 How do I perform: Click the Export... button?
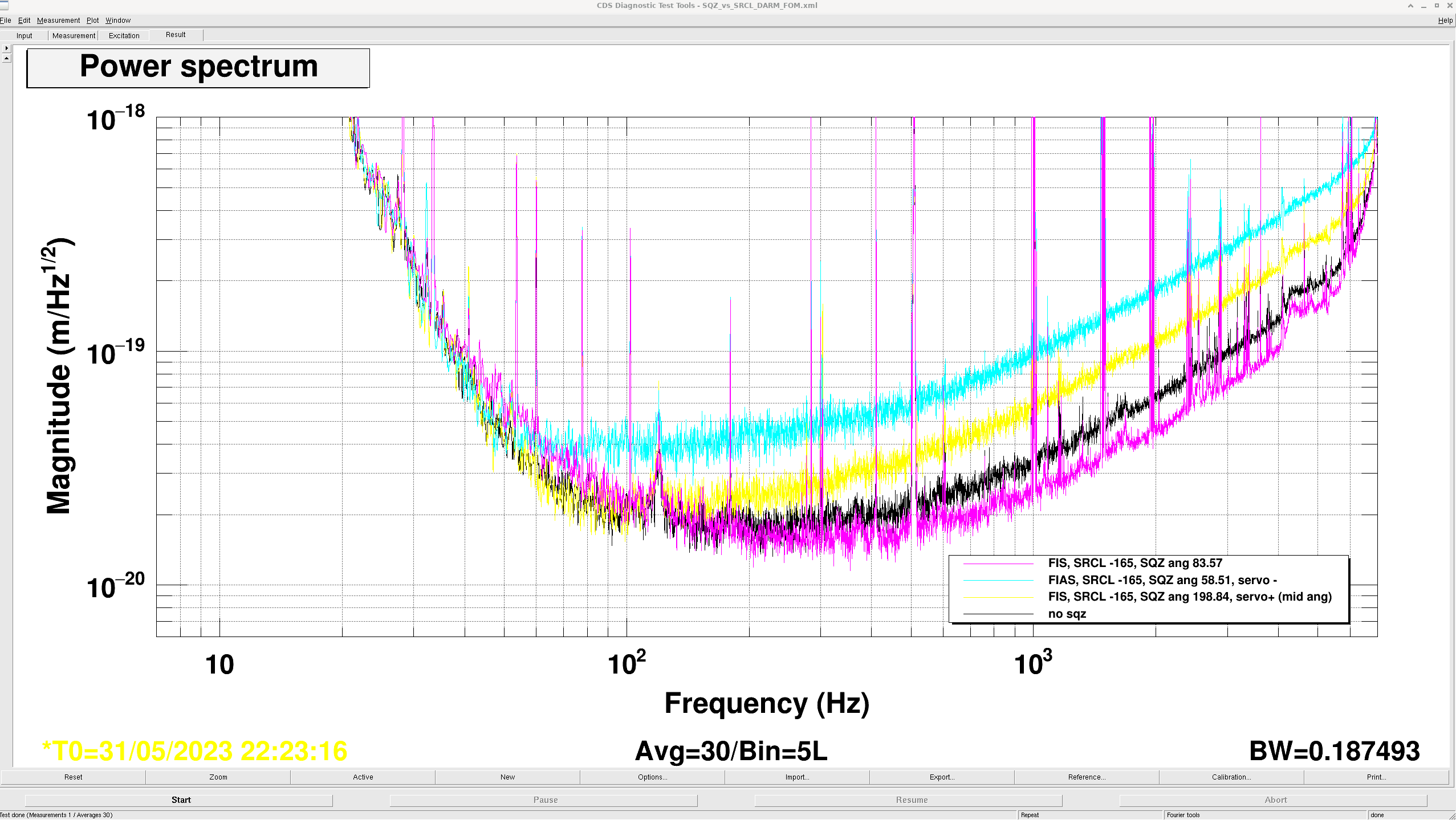click(942, 777)
